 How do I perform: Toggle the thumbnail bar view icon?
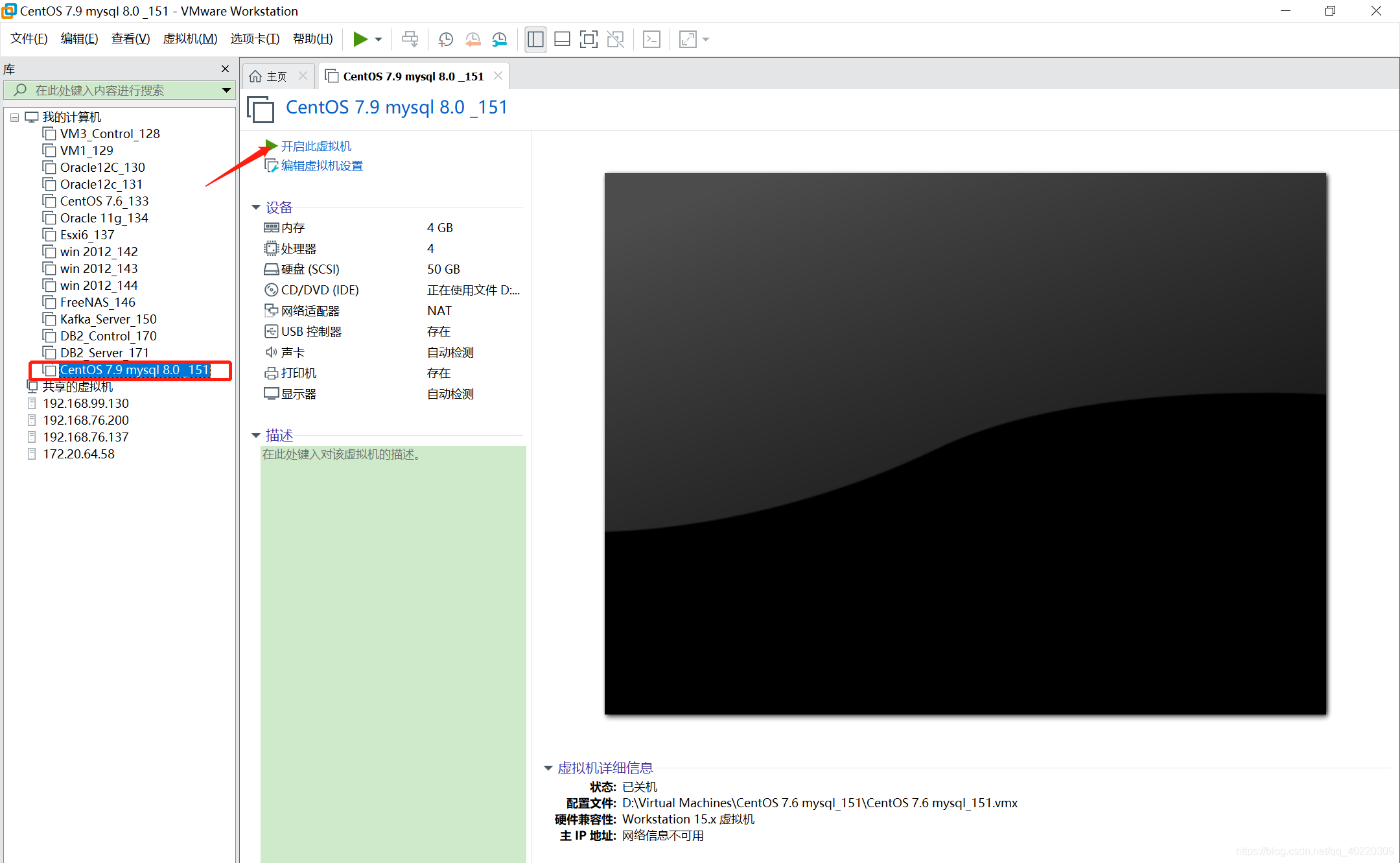[562, 40]
